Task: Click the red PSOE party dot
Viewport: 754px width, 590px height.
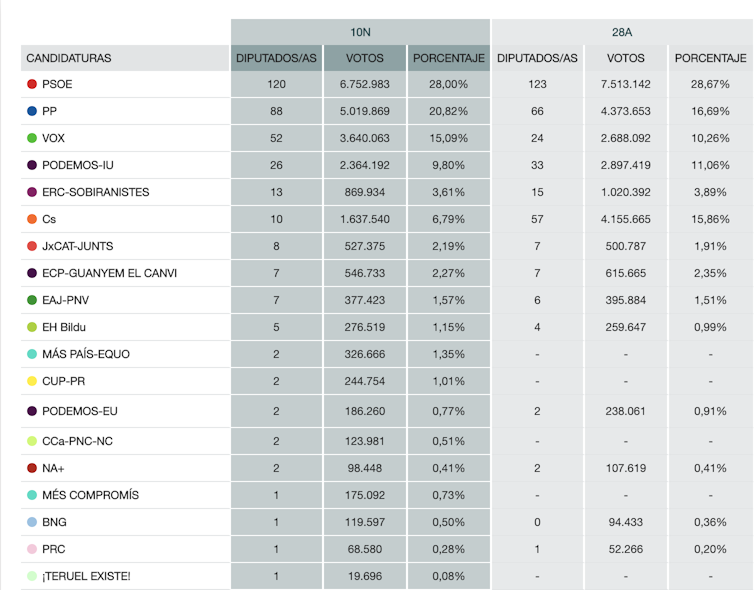Action: pyautogui.click(x=32, y=85)
